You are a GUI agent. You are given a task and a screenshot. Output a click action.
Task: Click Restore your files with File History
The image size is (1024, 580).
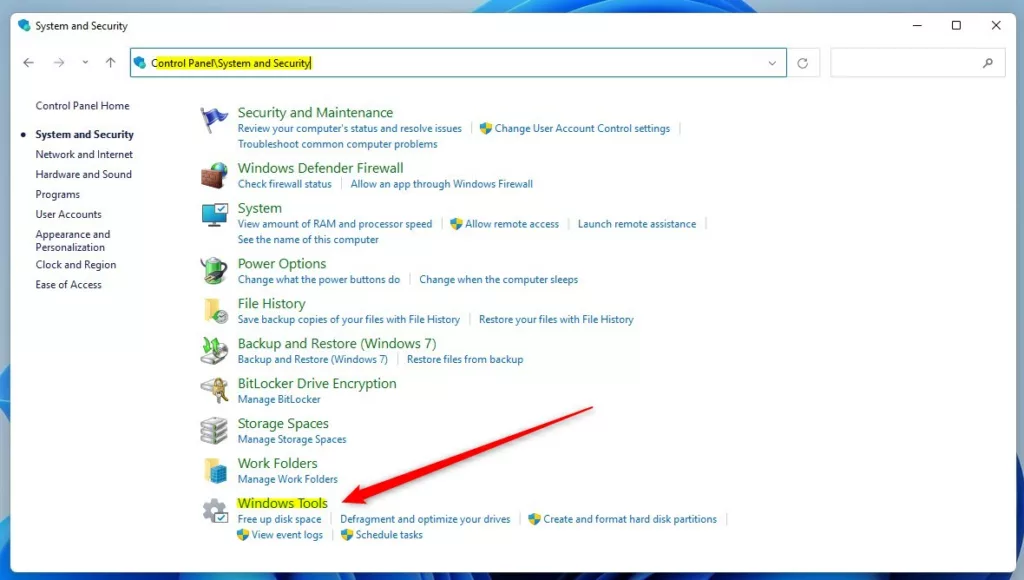click(x=556, y=319)
